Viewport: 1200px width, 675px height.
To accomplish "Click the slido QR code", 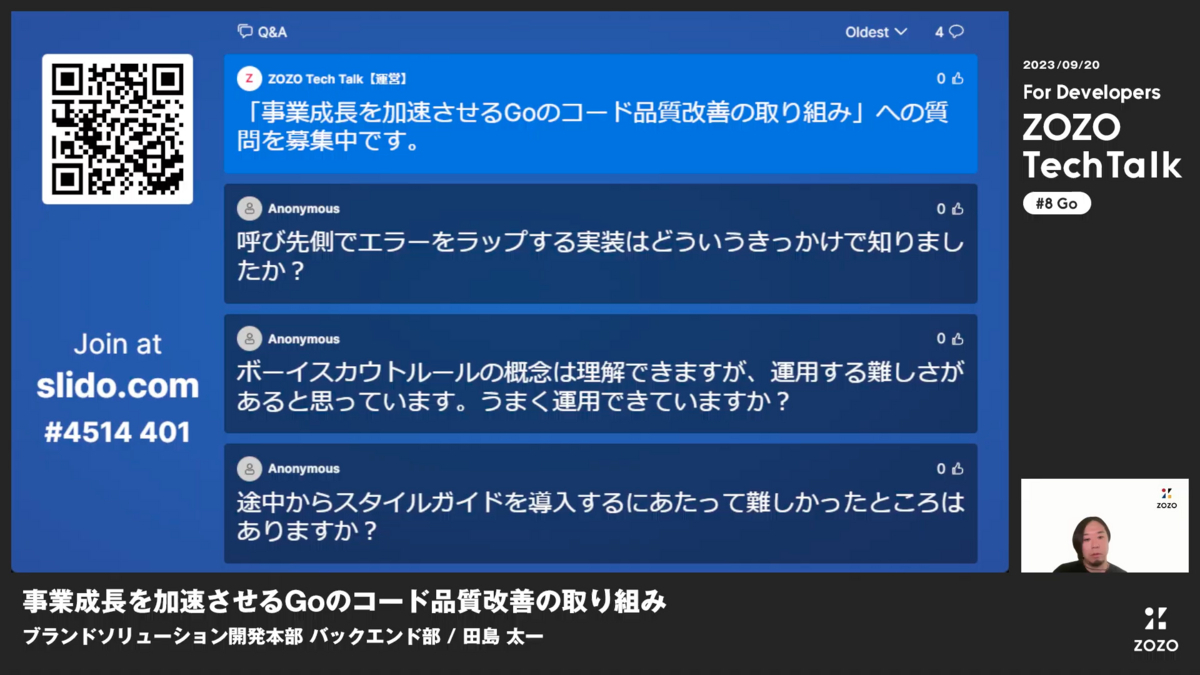I will tap(117, 129).
